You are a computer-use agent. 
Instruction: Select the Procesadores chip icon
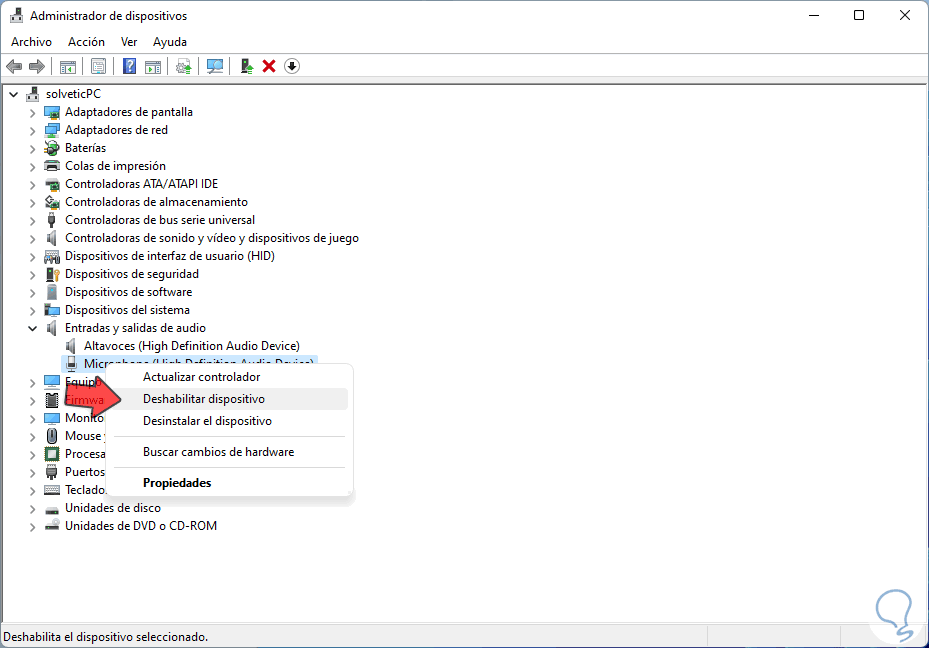[x=52, y=454]
